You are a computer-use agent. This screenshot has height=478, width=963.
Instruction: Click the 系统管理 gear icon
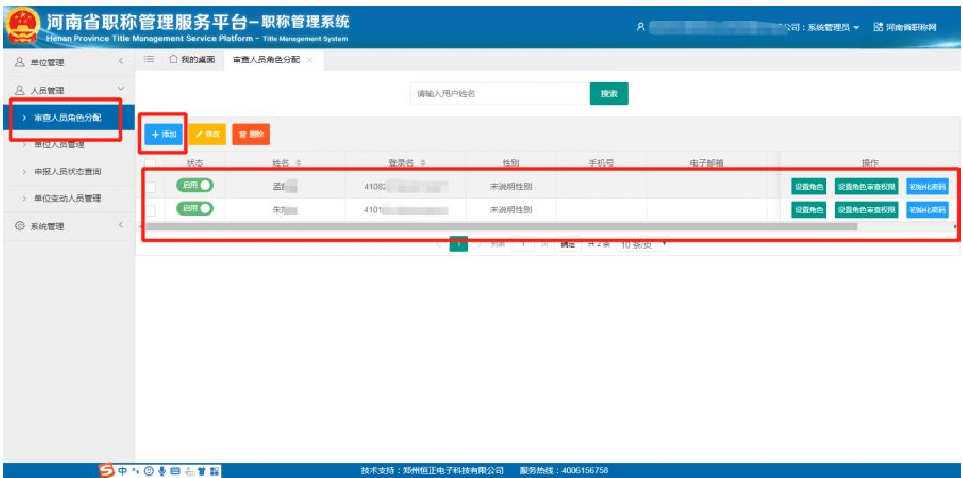(x=20, y=226)
